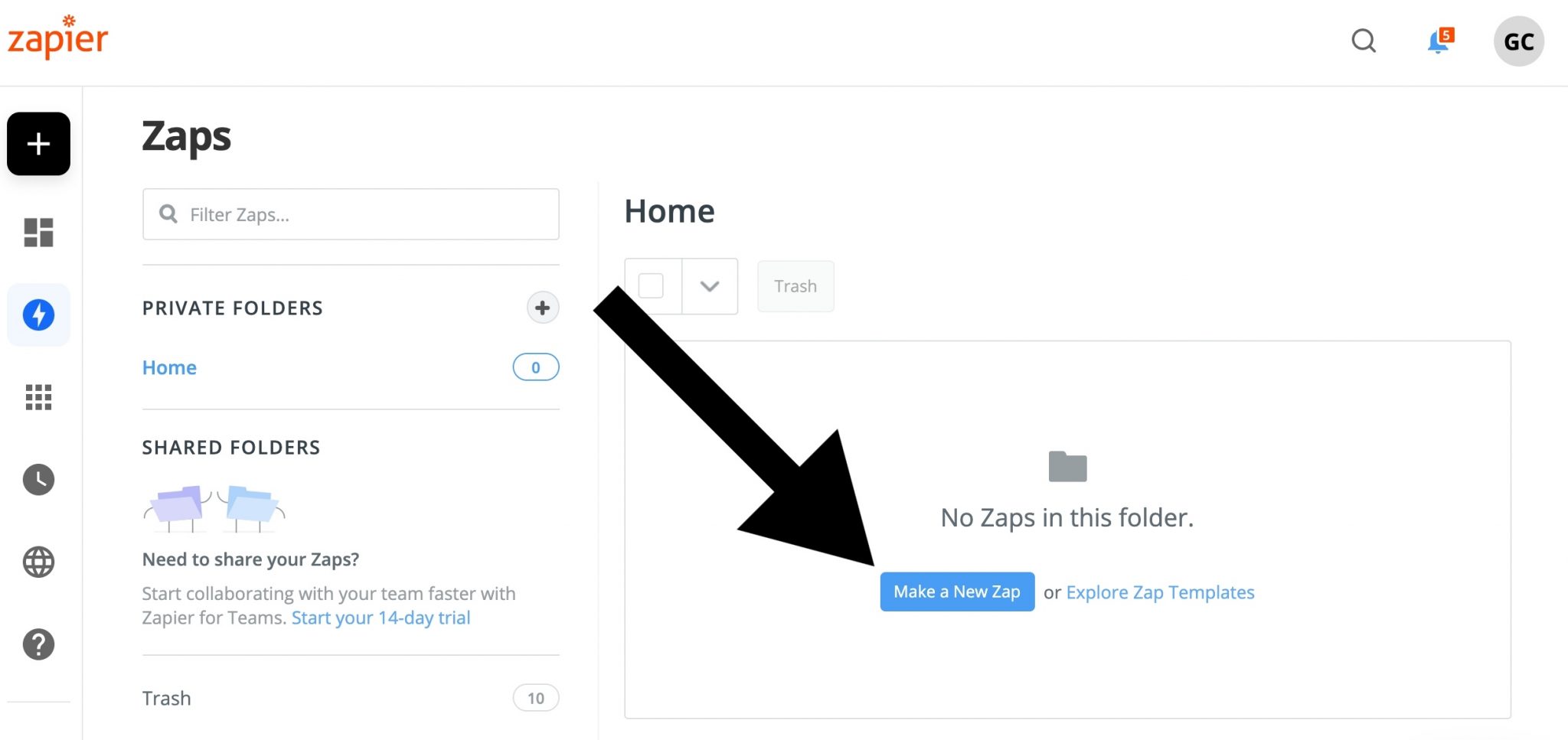Click the Zaps lightning bolt sidebar icon
The height and width of the screenshot is (740, 1568).
[x=38, y=315]
